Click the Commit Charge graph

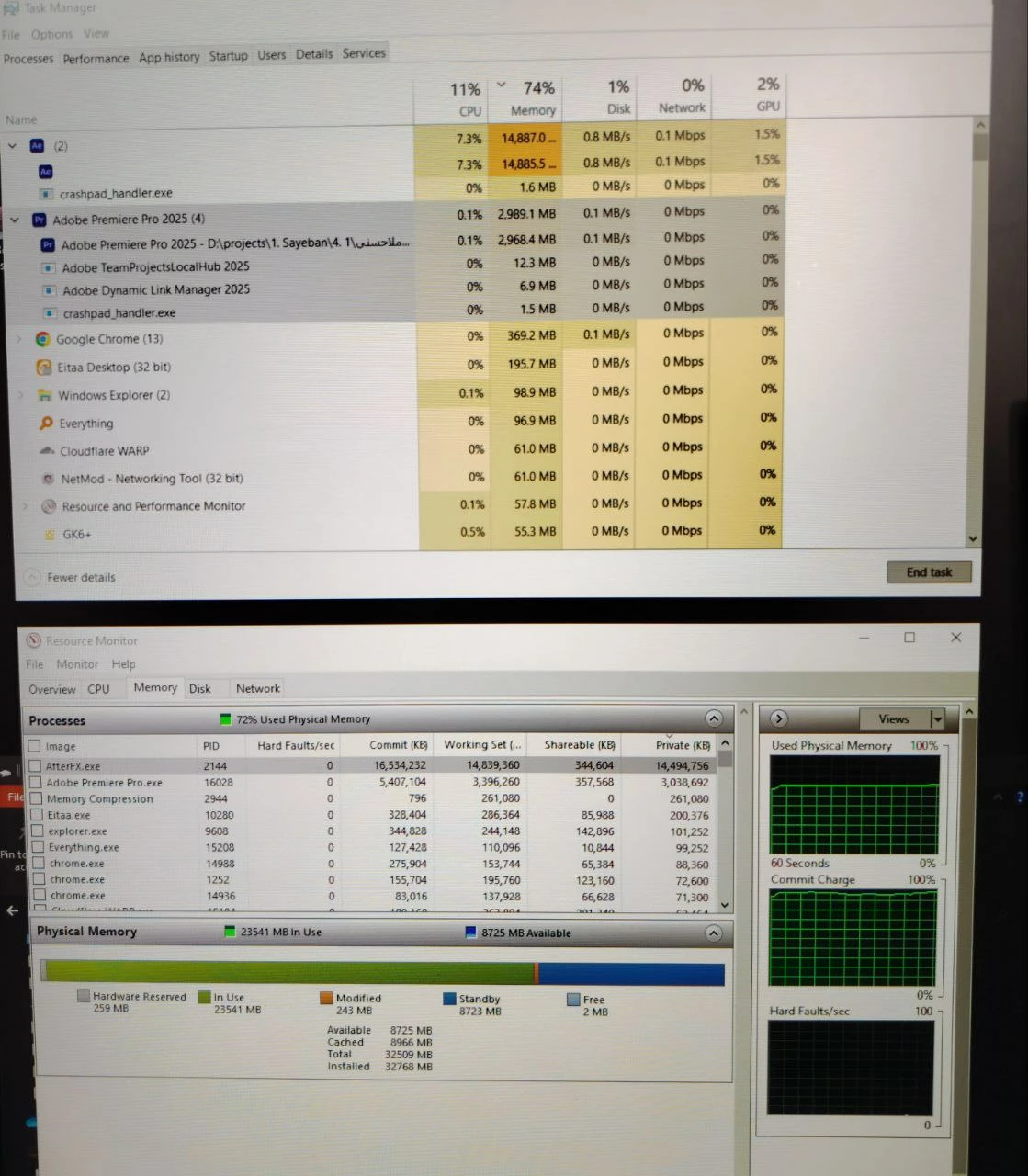[853, 938]
